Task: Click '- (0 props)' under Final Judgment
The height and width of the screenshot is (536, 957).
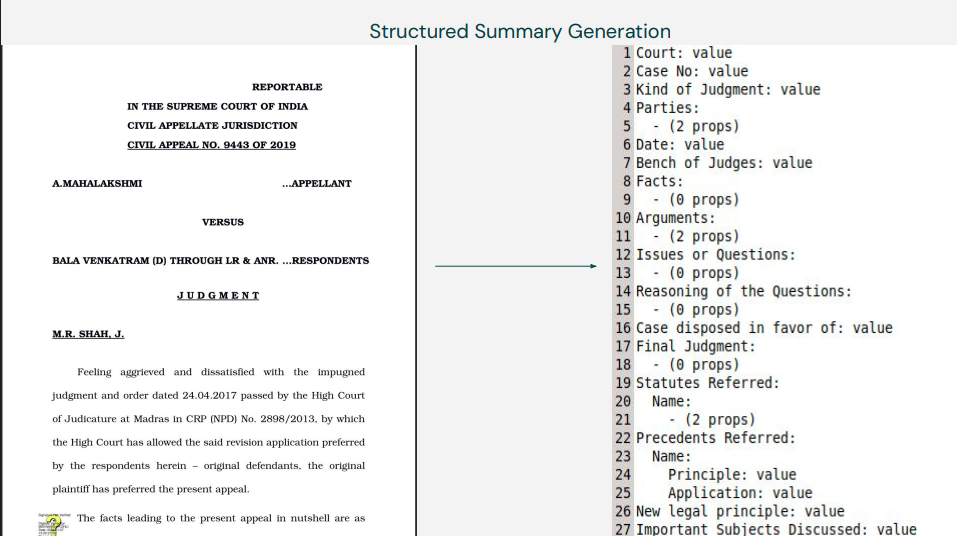Action: (x=696, y=364)
